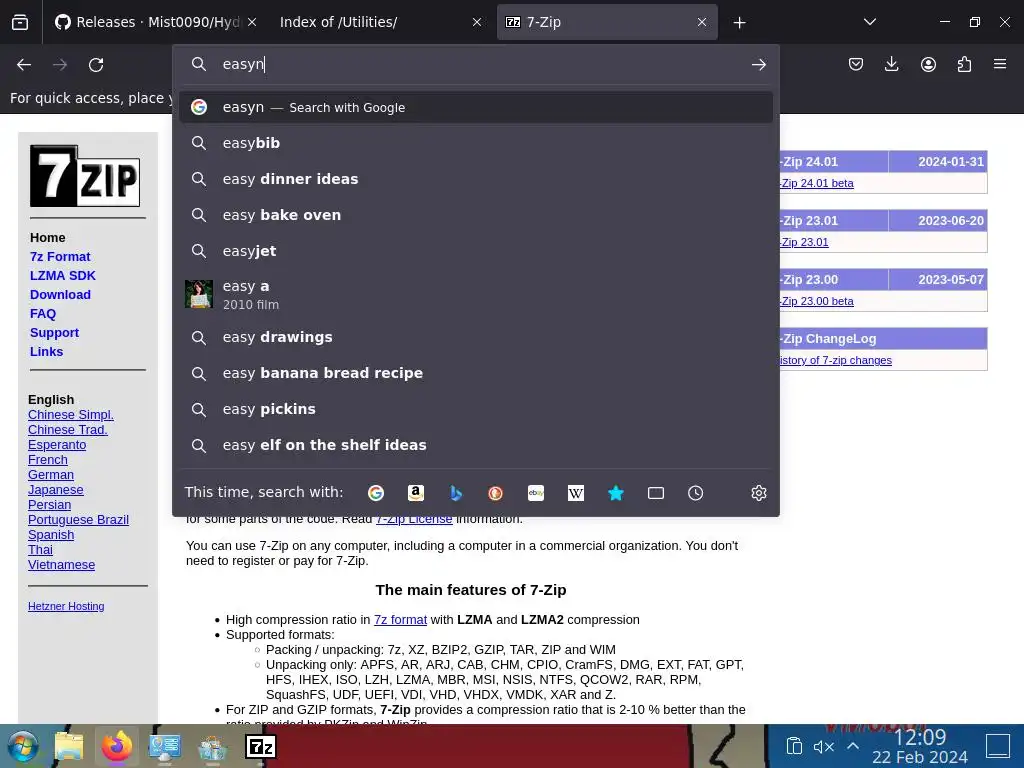Pick the 'easy dinner ideas' suggestion
Screen dimensions: 1024x768
click(x=475, y=179)
